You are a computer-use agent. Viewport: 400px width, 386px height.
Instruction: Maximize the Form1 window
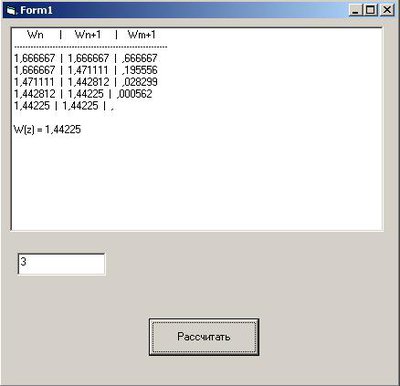click(370, 10)
